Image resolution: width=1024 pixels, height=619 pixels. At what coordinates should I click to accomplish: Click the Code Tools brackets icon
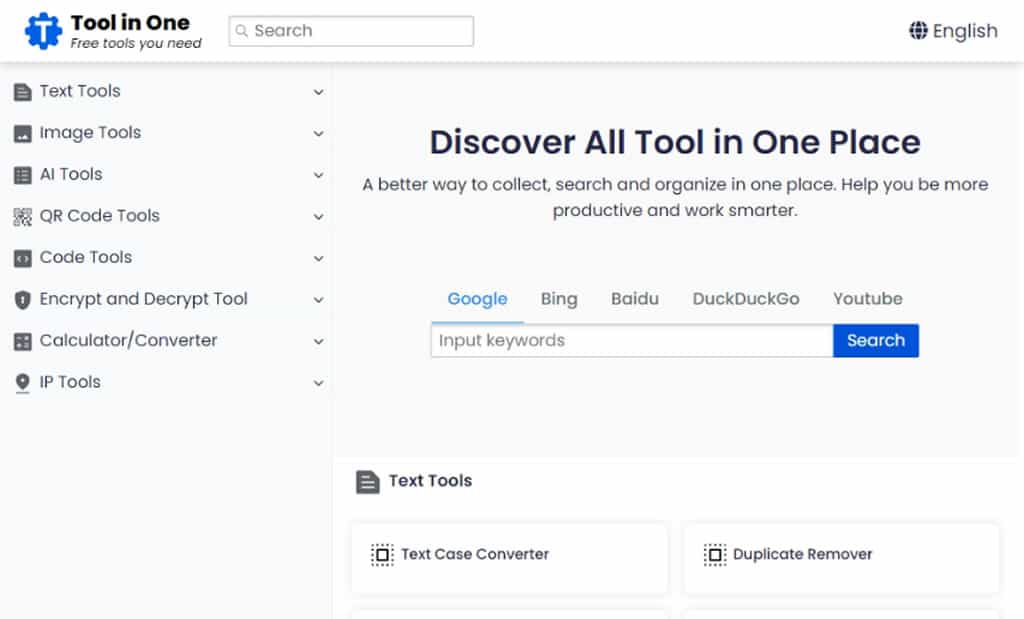pyautogui.click(x=22, y=258)
